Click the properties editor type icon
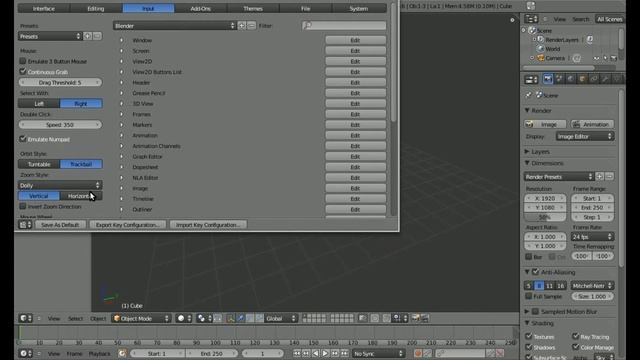640x360 pixels. (531, 80)
